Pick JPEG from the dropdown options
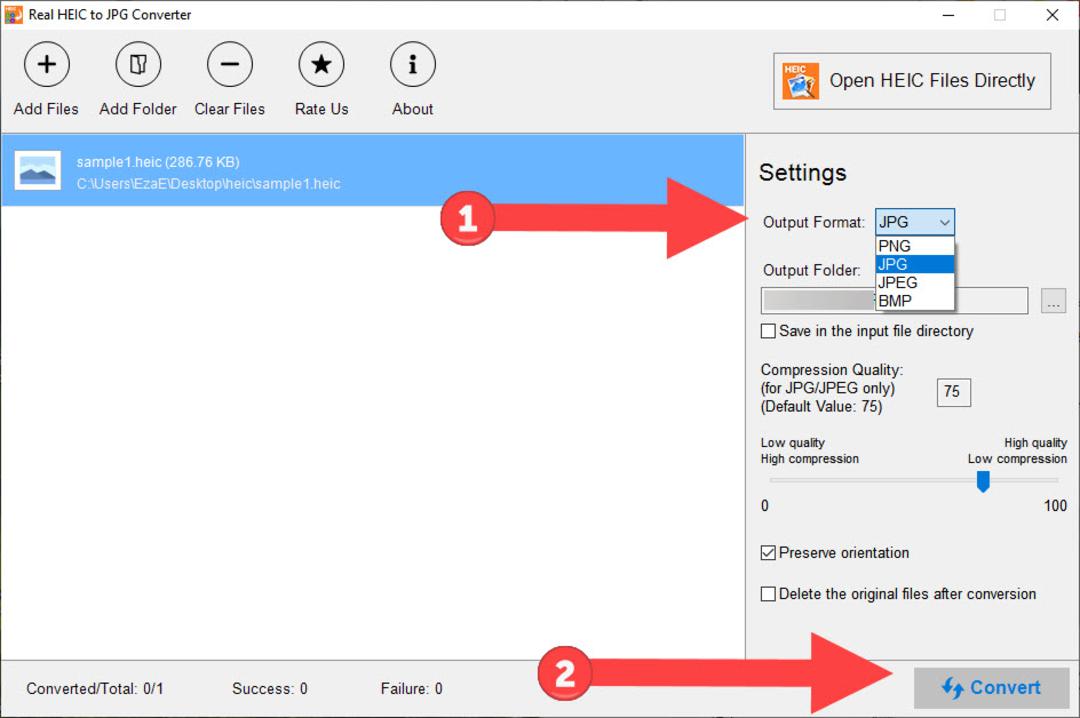Image resolution: width=1080 pixels, height=718 pixels. click(915, 283)
